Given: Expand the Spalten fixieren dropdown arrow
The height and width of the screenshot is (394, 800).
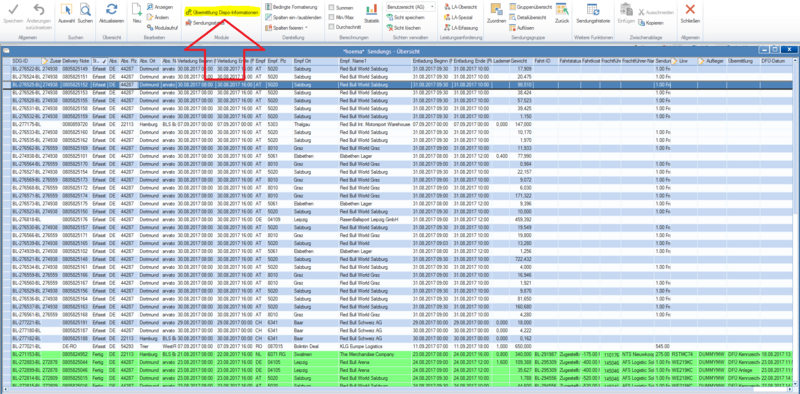Looking at the screenshot, I should (x=306, y=28).
